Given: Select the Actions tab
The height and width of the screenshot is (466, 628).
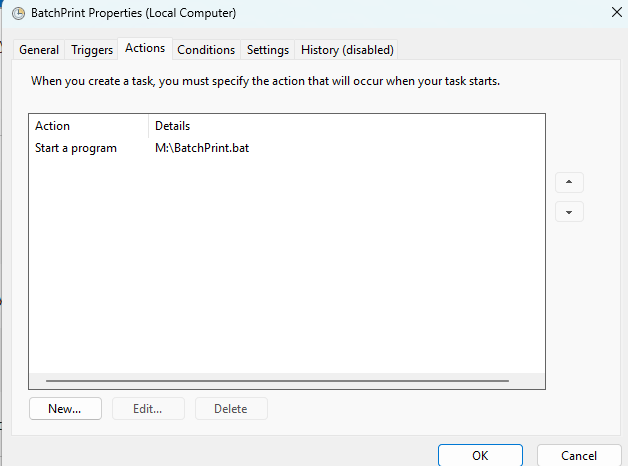Looking at the screenshot, I should pyautogui.click(x=145, y=48).
